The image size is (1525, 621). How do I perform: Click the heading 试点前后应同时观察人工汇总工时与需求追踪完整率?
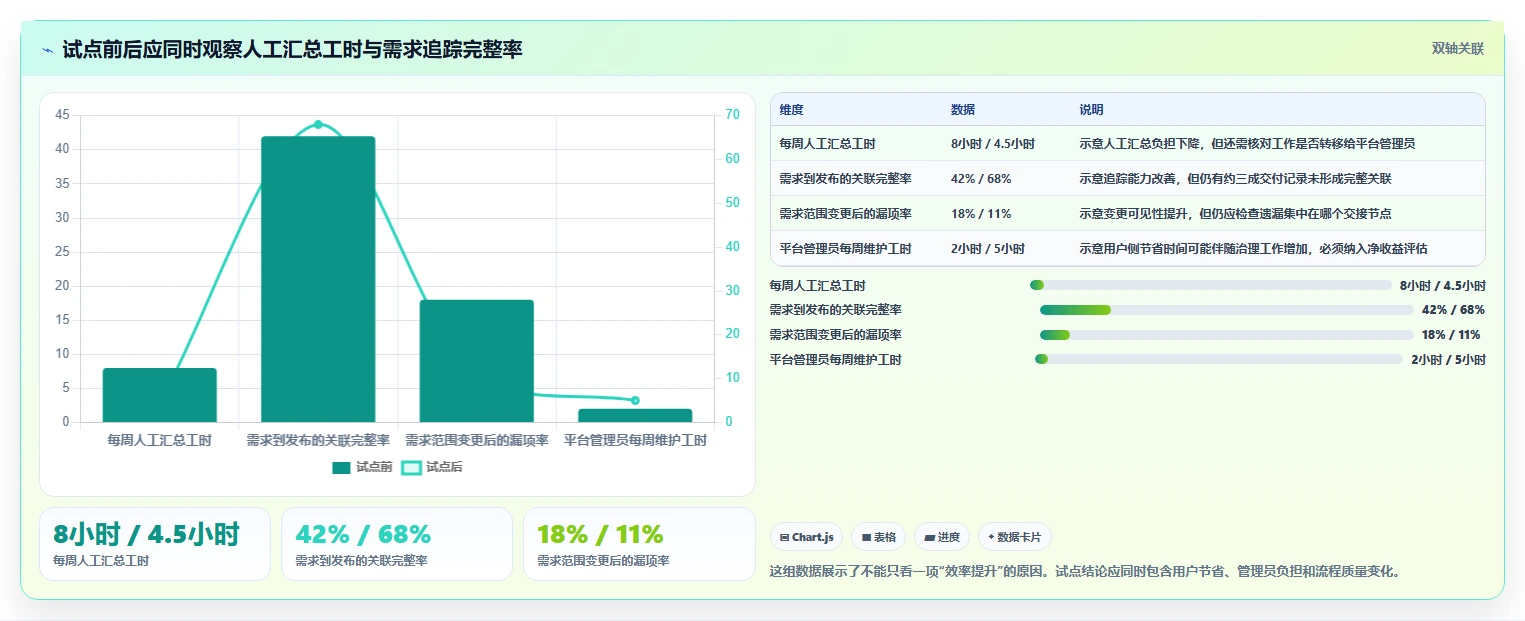292,50
